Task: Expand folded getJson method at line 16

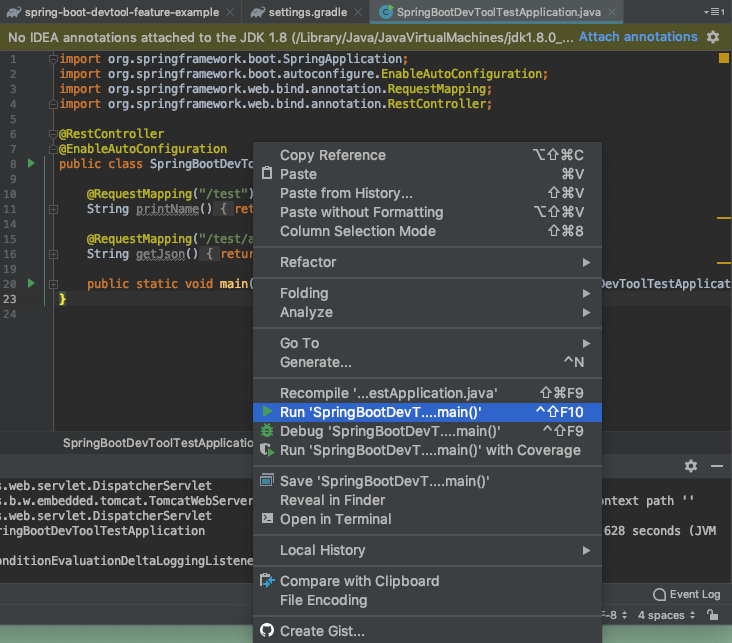Action: 53,254
